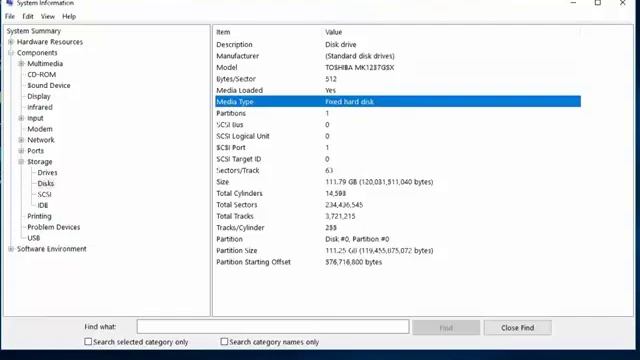Select CD-ROM tree item
640x360 pixels.
tap(42, 75)
